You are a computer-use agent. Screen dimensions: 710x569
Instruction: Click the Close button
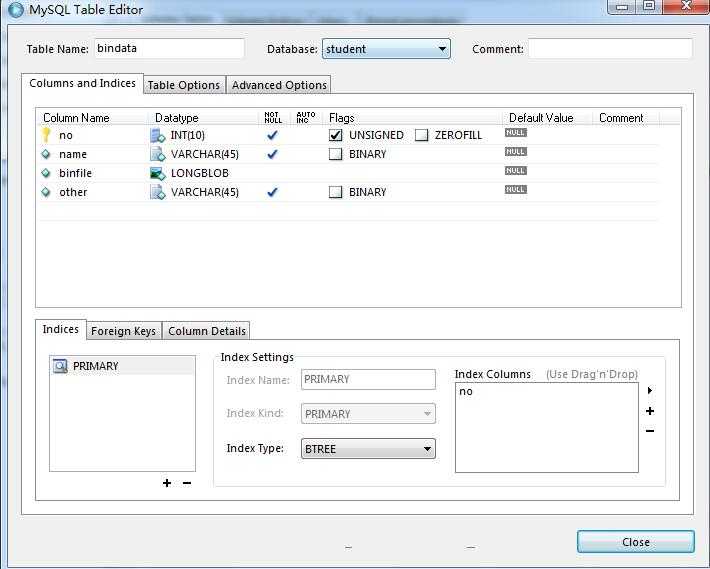636,542
